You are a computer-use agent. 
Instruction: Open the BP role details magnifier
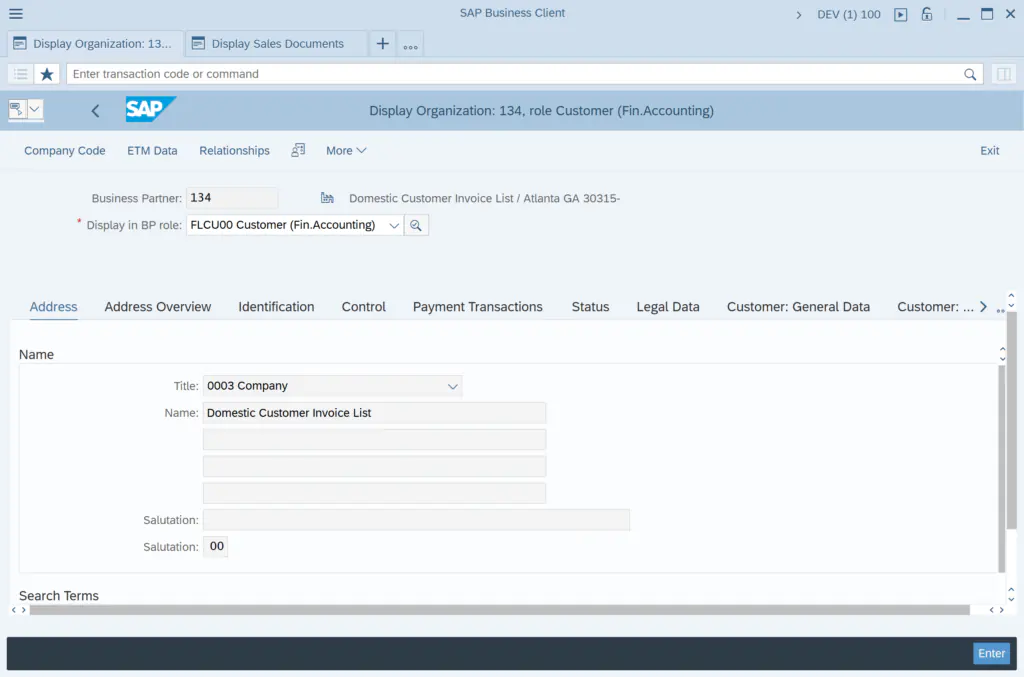pos(416,225)
